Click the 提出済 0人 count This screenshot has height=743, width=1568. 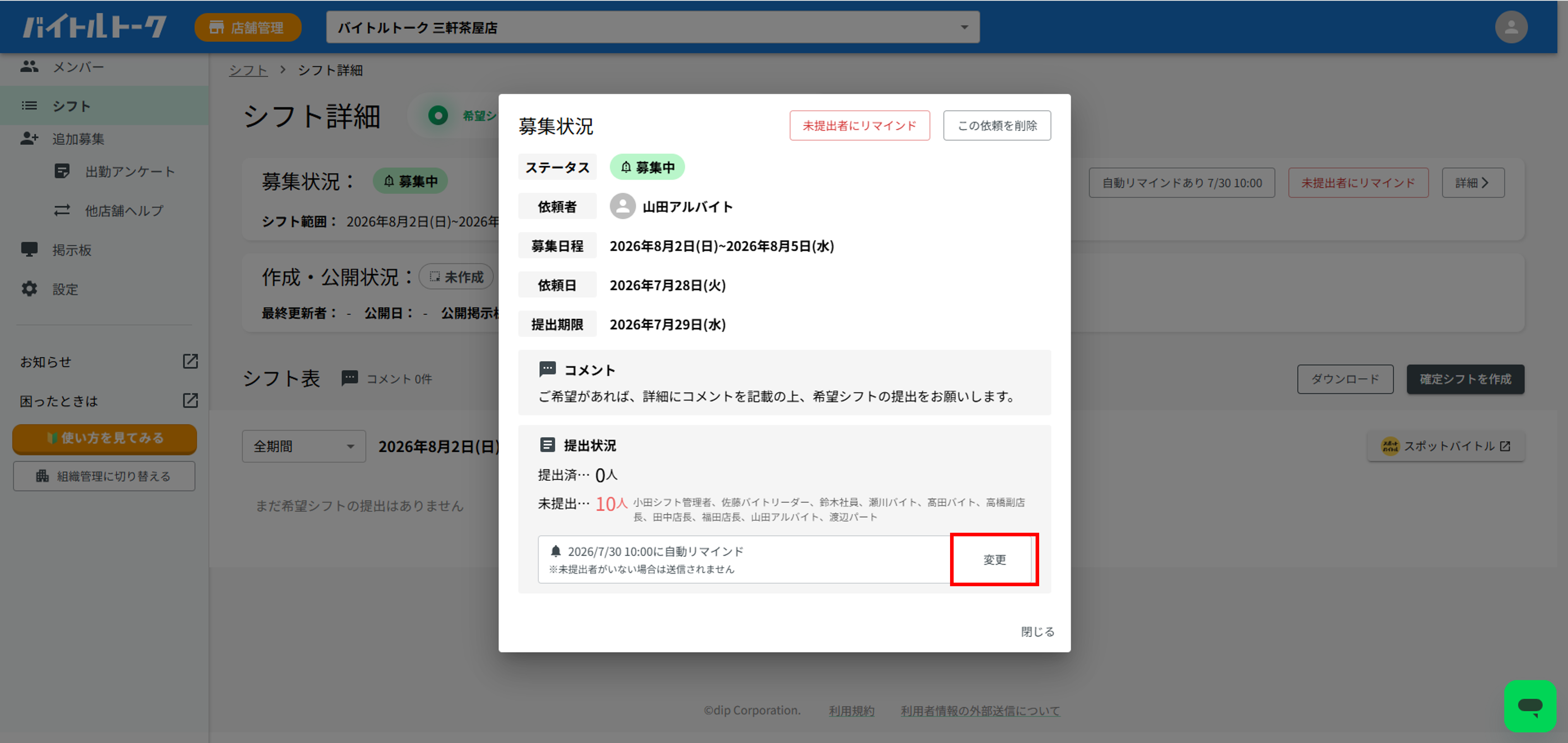coord(606,475)
